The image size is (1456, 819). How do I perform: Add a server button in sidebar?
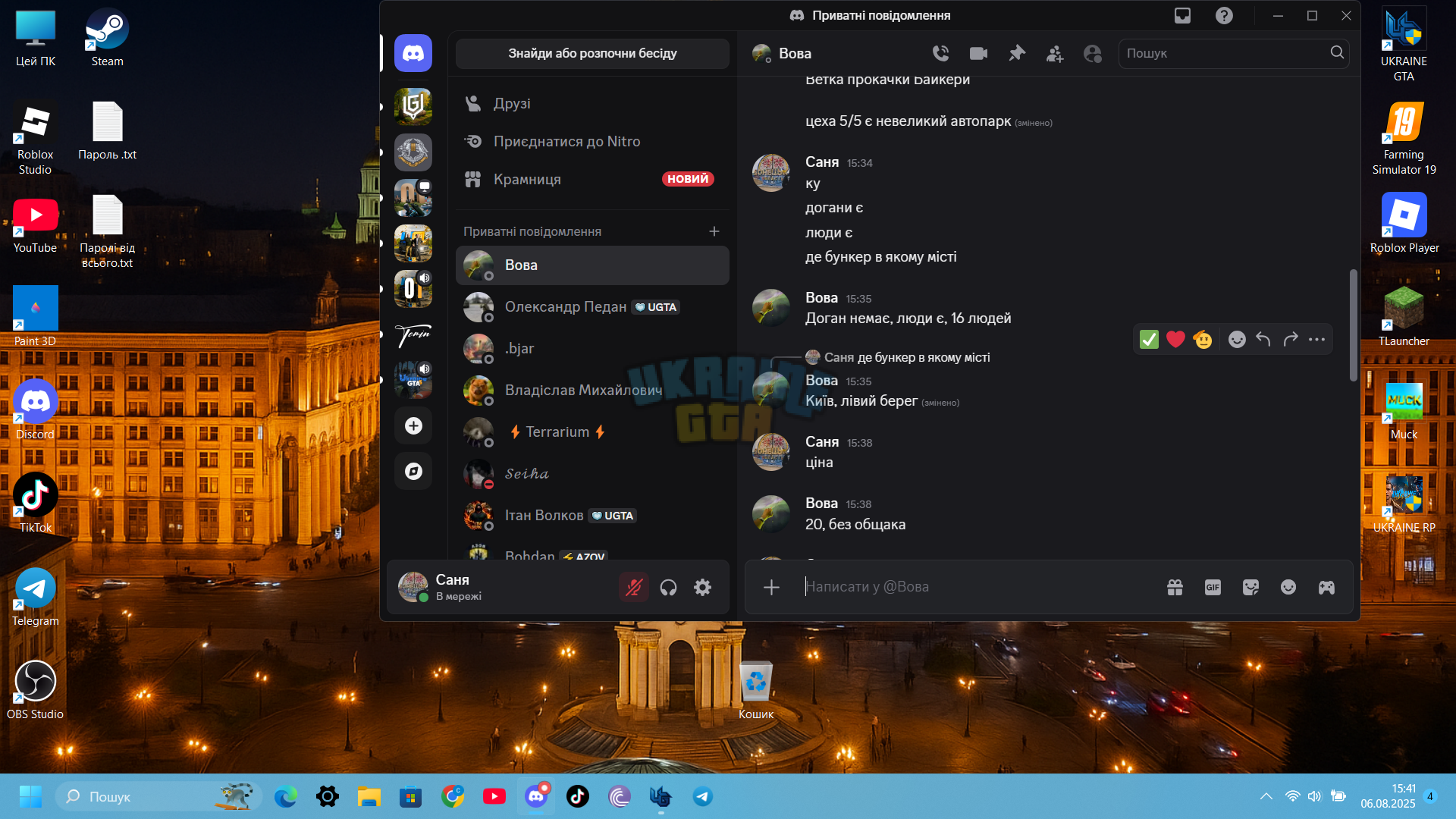(x=413, y=426)
